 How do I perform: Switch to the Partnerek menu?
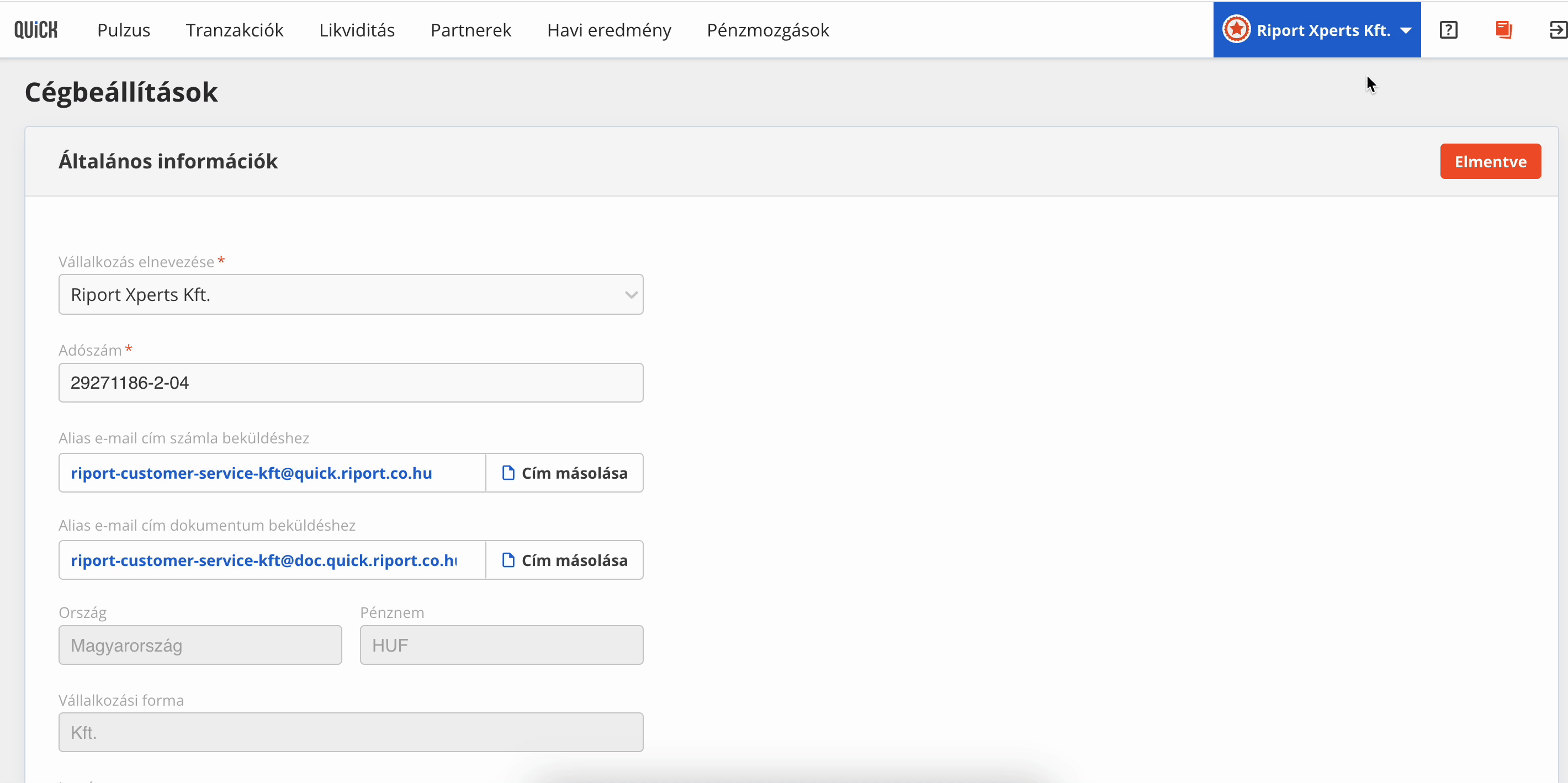pos(471,30)
